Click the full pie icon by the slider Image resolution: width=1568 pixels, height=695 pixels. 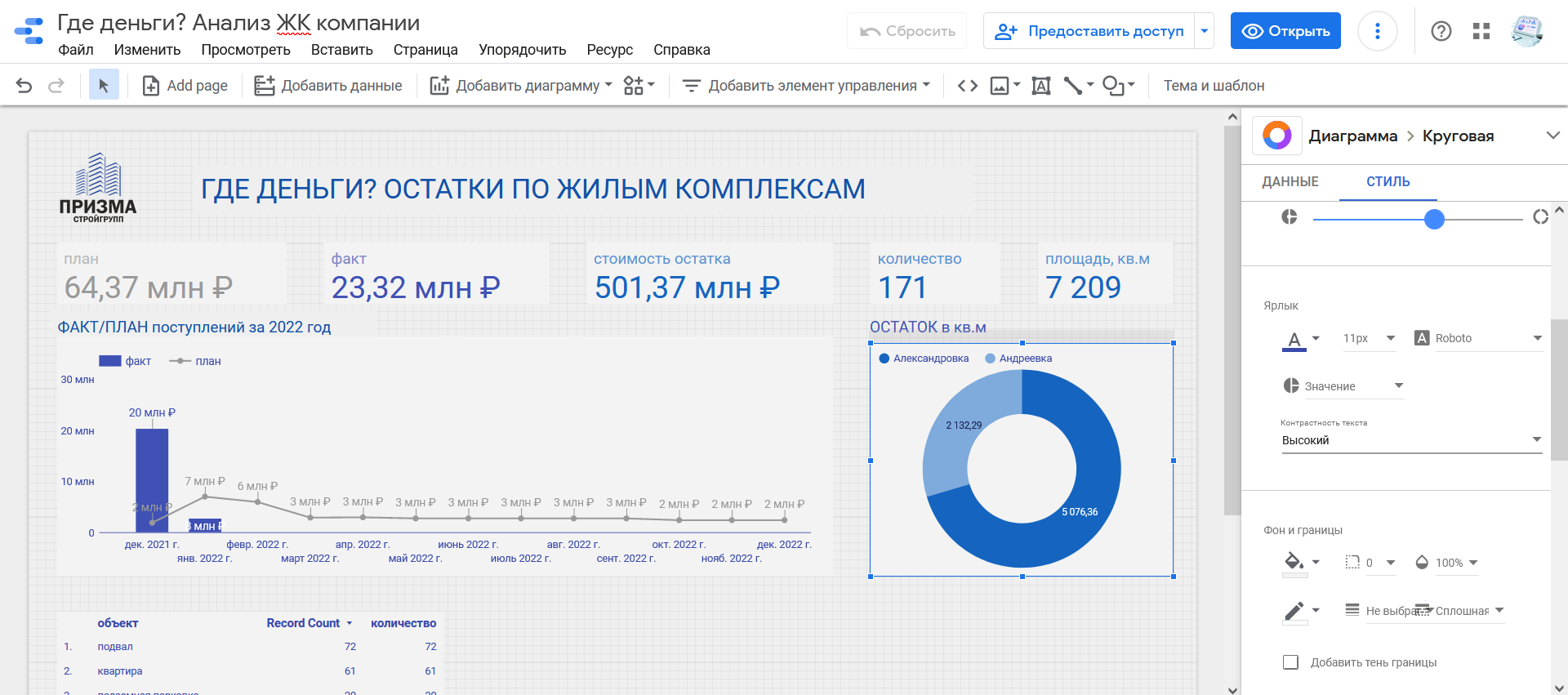pyautogui.click(x=1290, y=216)
